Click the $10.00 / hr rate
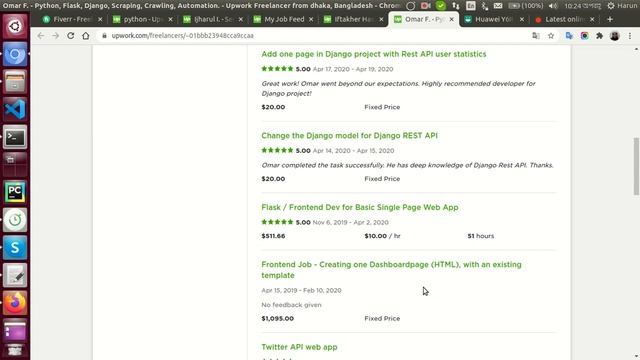640x360 pixels. pyautogui.click(x=382, y=236)
